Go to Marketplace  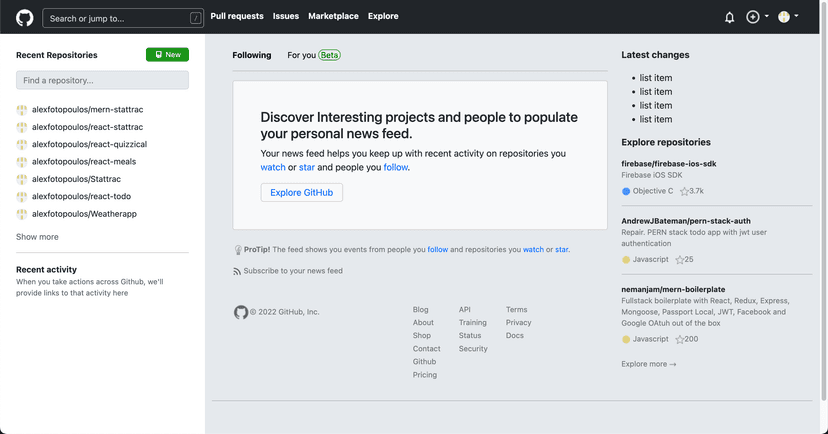click(x=333, y=16)
